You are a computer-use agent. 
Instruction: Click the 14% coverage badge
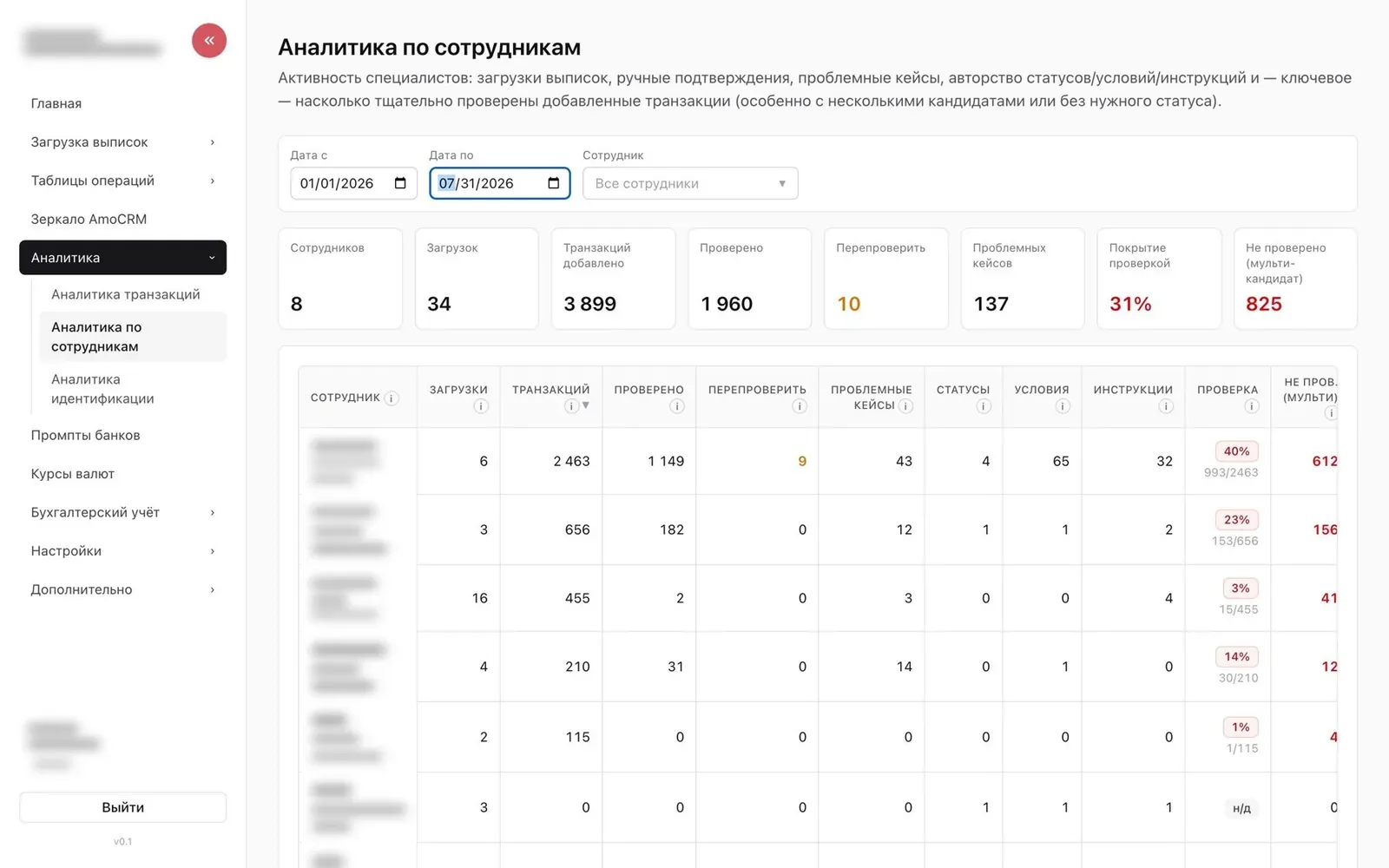[1236, 657]
